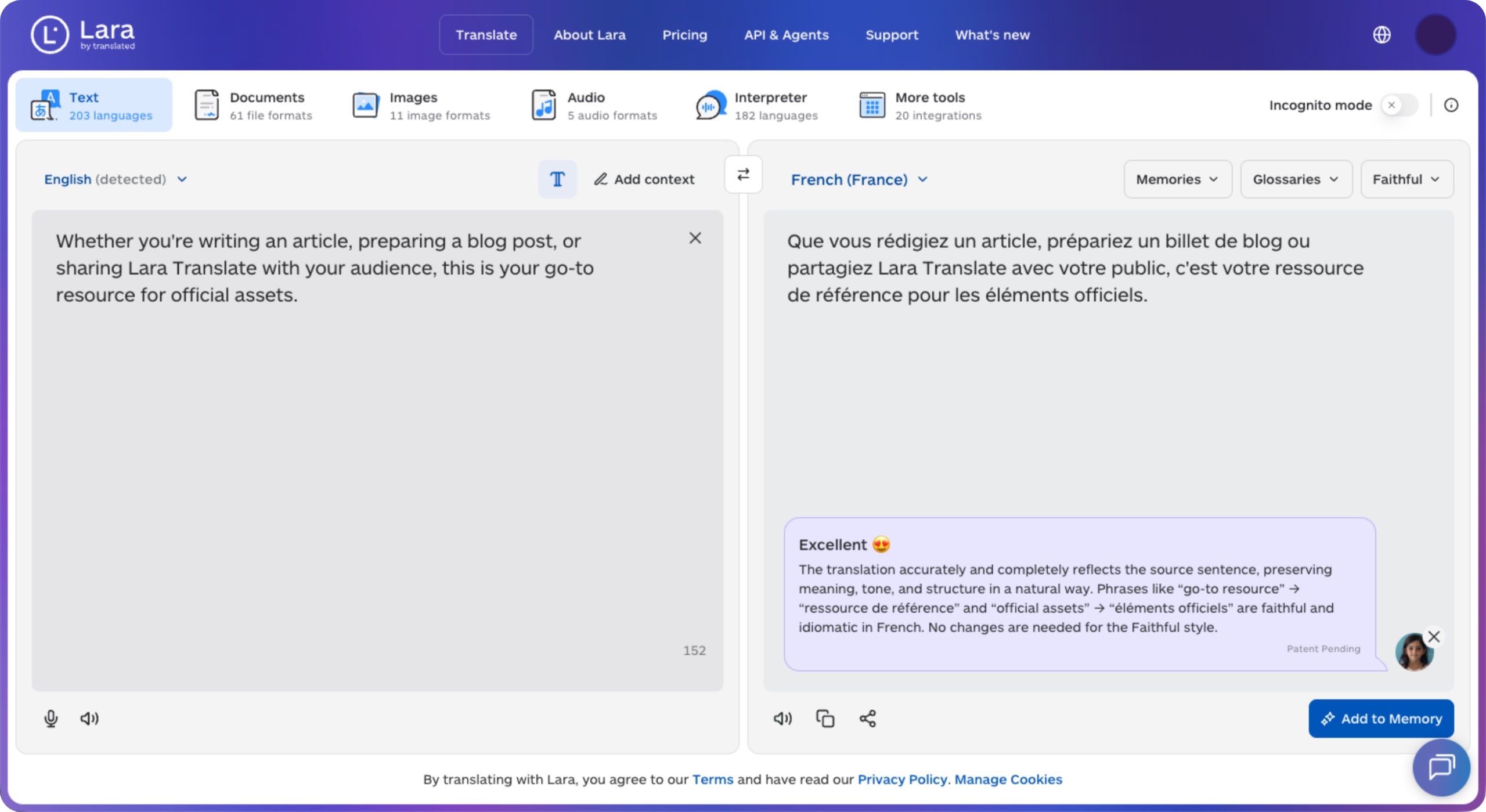Dismiss the Excellent feedback bubble
Image resolution: width=1486 pixels, height=812 pixels.
coord(1434,637)
